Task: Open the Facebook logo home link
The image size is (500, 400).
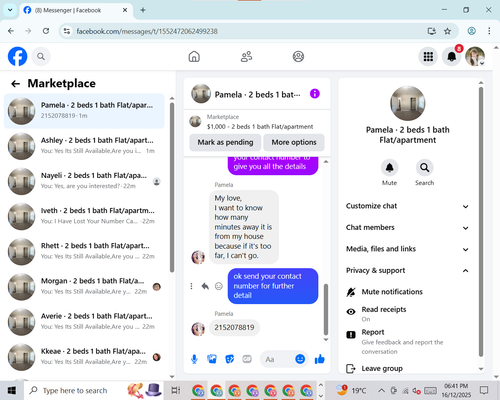Action: click(x=17, y=56)
